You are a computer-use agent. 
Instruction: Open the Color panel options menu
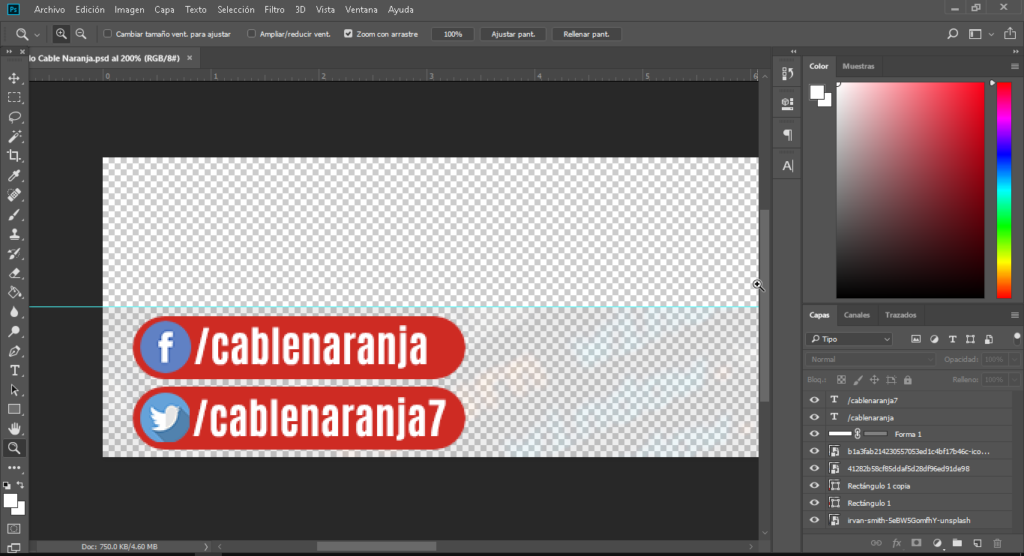[x=1014, y=67]
